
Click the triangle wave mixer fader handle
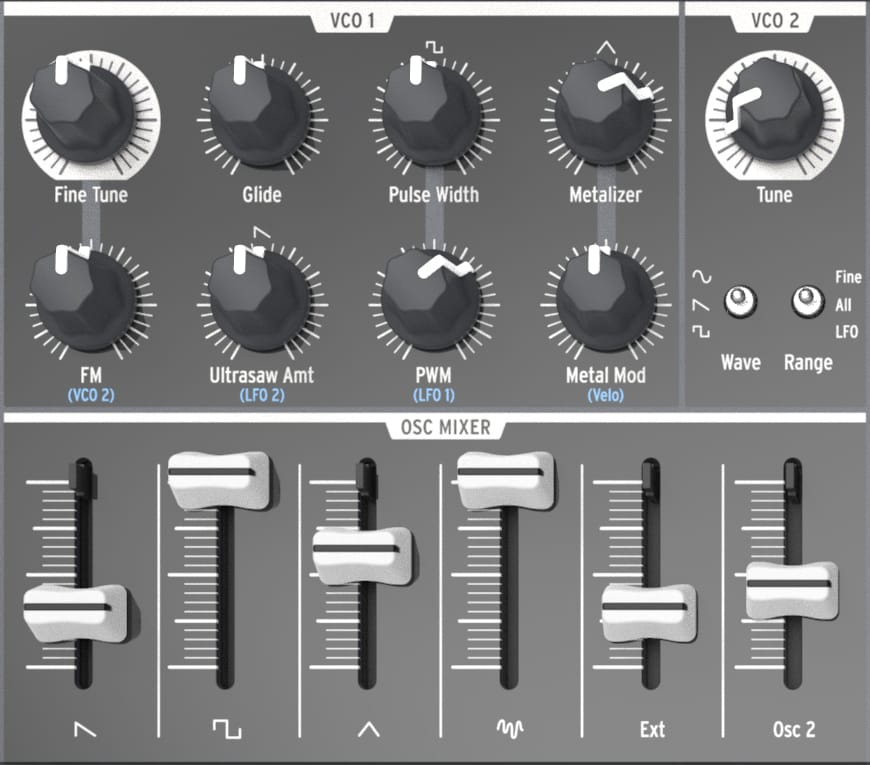(x=363, y=556)
